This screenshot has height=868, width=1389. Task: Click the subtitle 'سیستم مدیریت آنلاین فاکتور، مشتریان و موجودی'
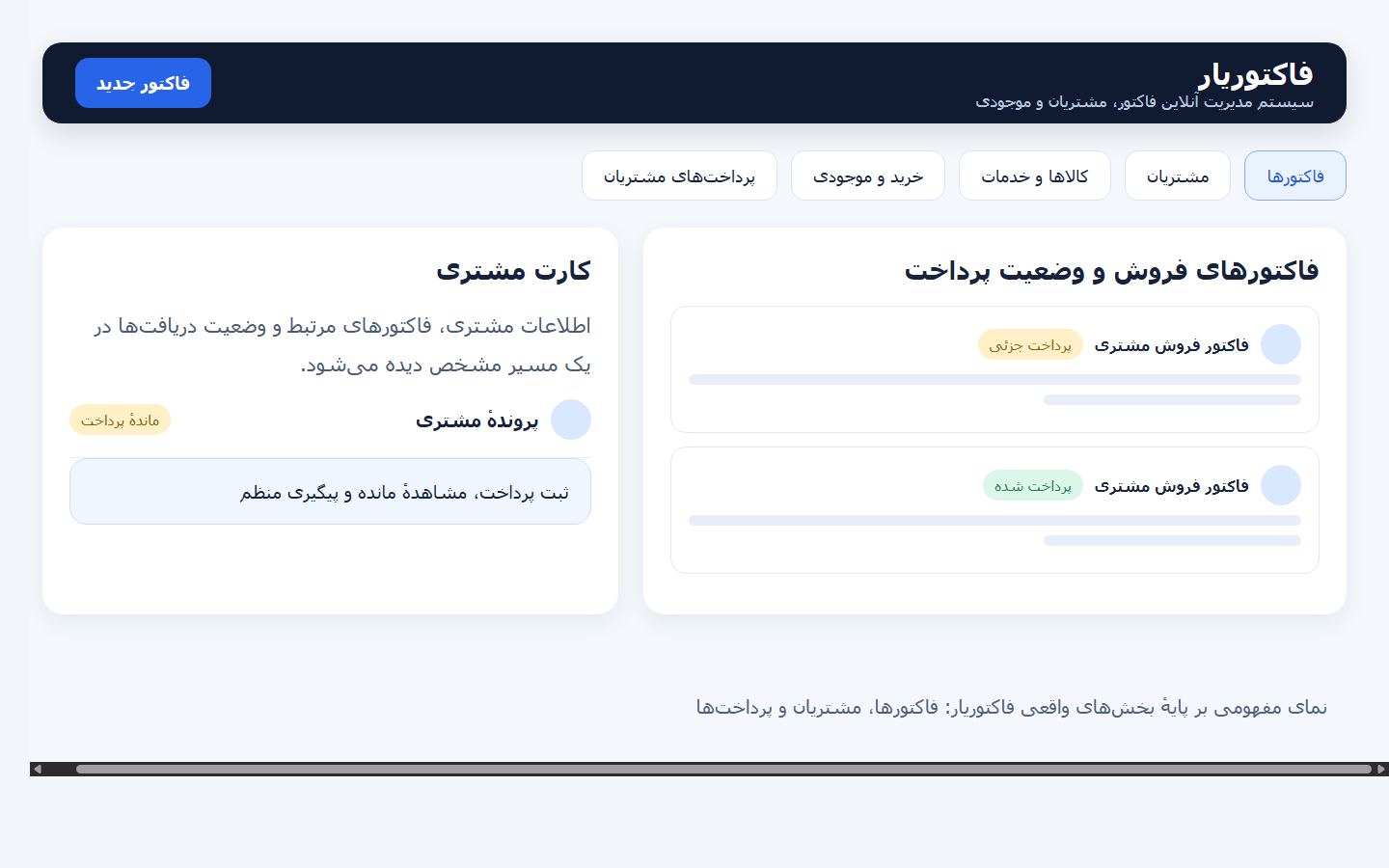(1144, 101)
